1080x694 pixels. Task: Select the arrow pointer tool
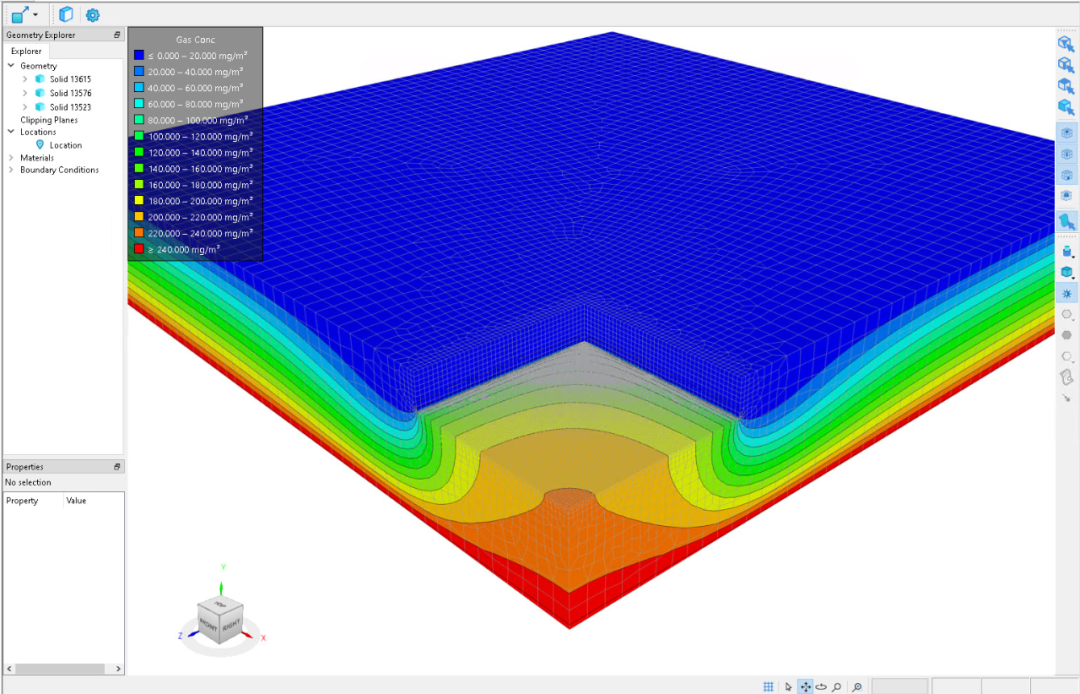(788, 686)
